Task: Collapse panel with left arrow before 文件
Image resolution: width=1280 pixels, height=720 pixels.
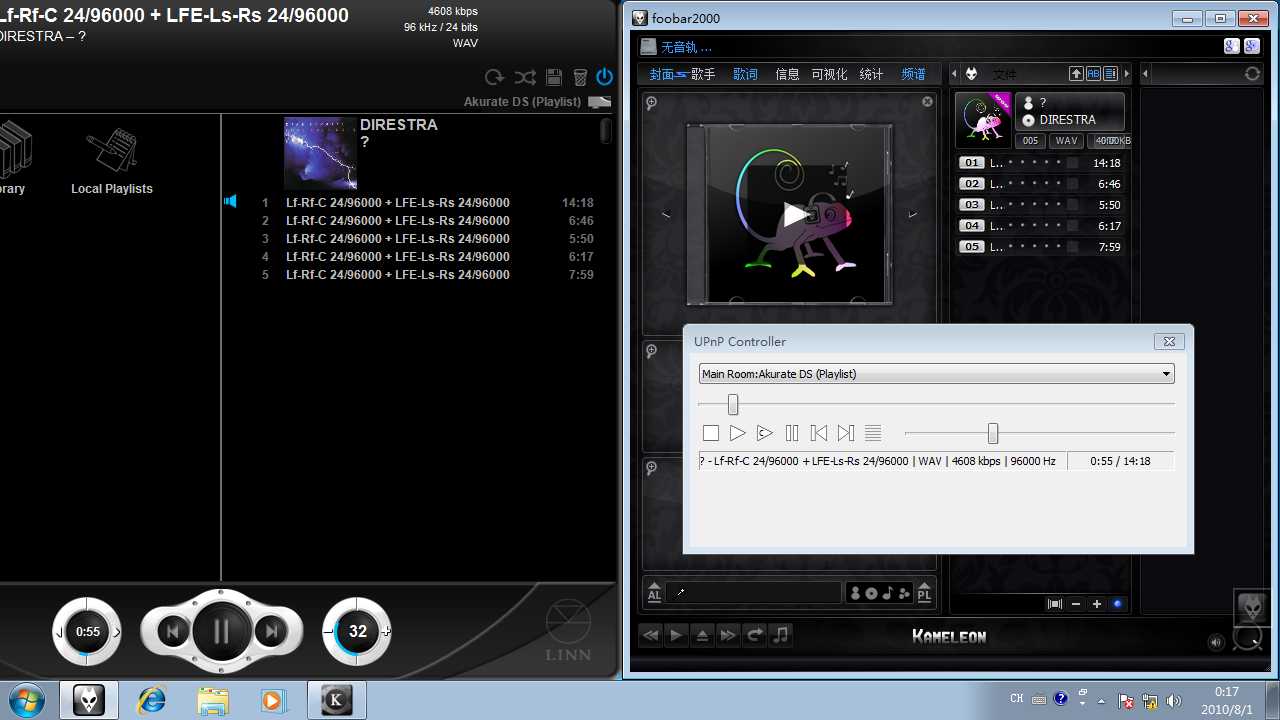Action: pos(954,74)
